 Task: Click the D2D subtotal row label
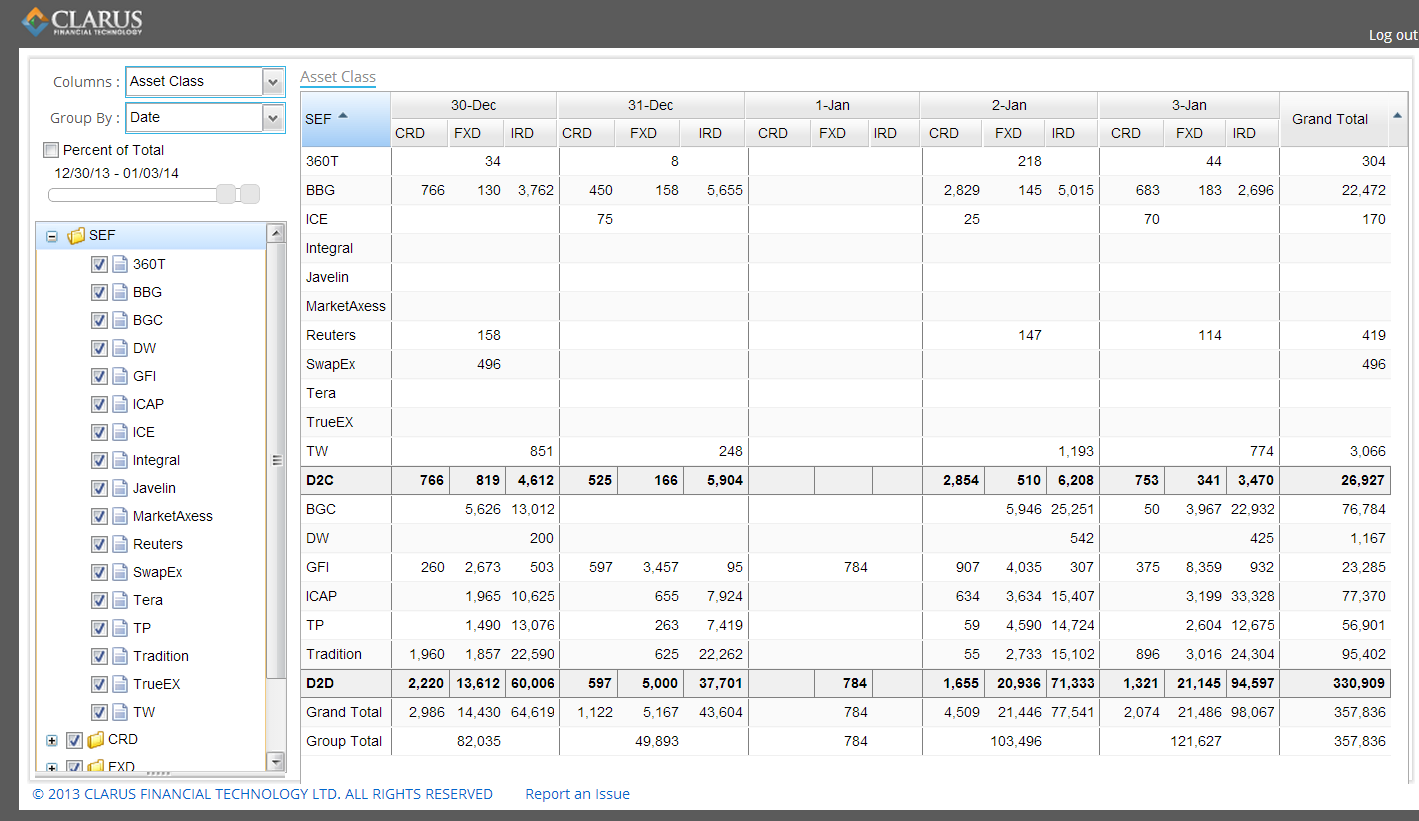(x=321, y=683)
